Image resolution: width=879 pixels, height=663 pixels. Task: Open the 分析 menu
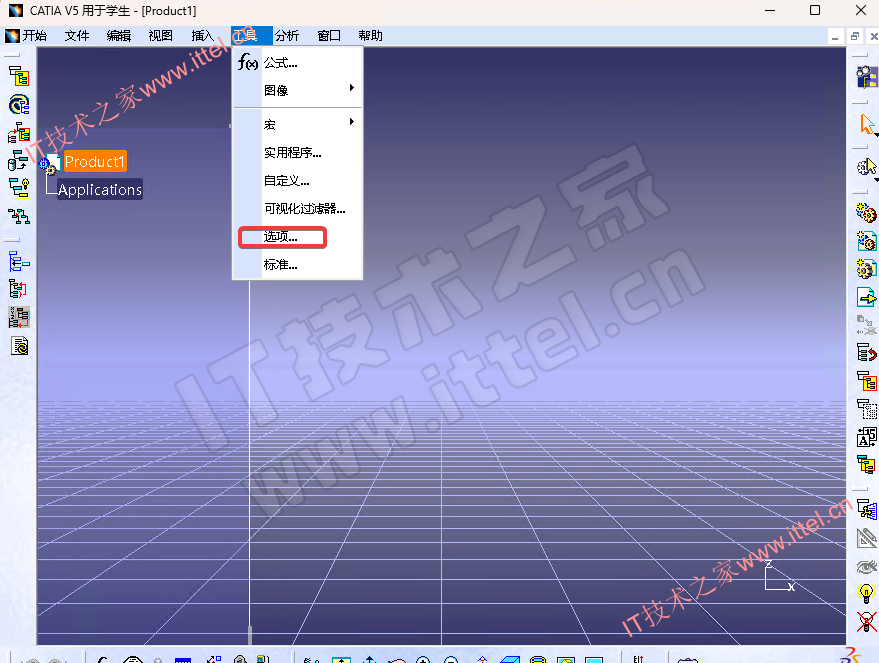287,36
